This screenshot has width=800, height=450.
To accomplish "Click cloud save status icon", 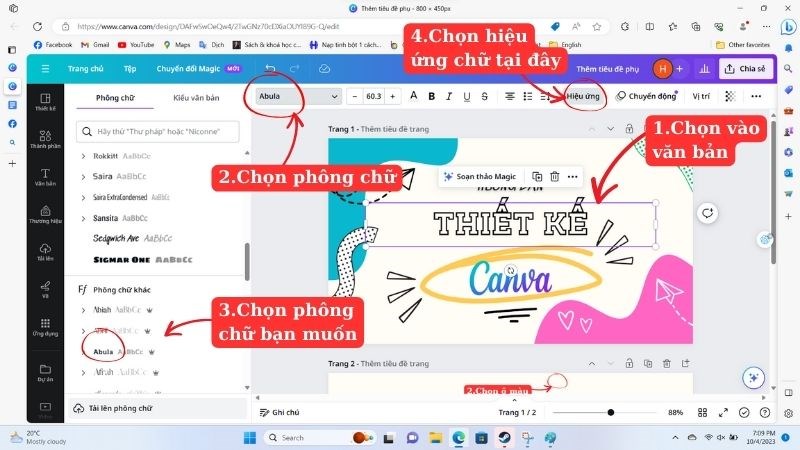I will pyautogui.click(x=324, y=68).
